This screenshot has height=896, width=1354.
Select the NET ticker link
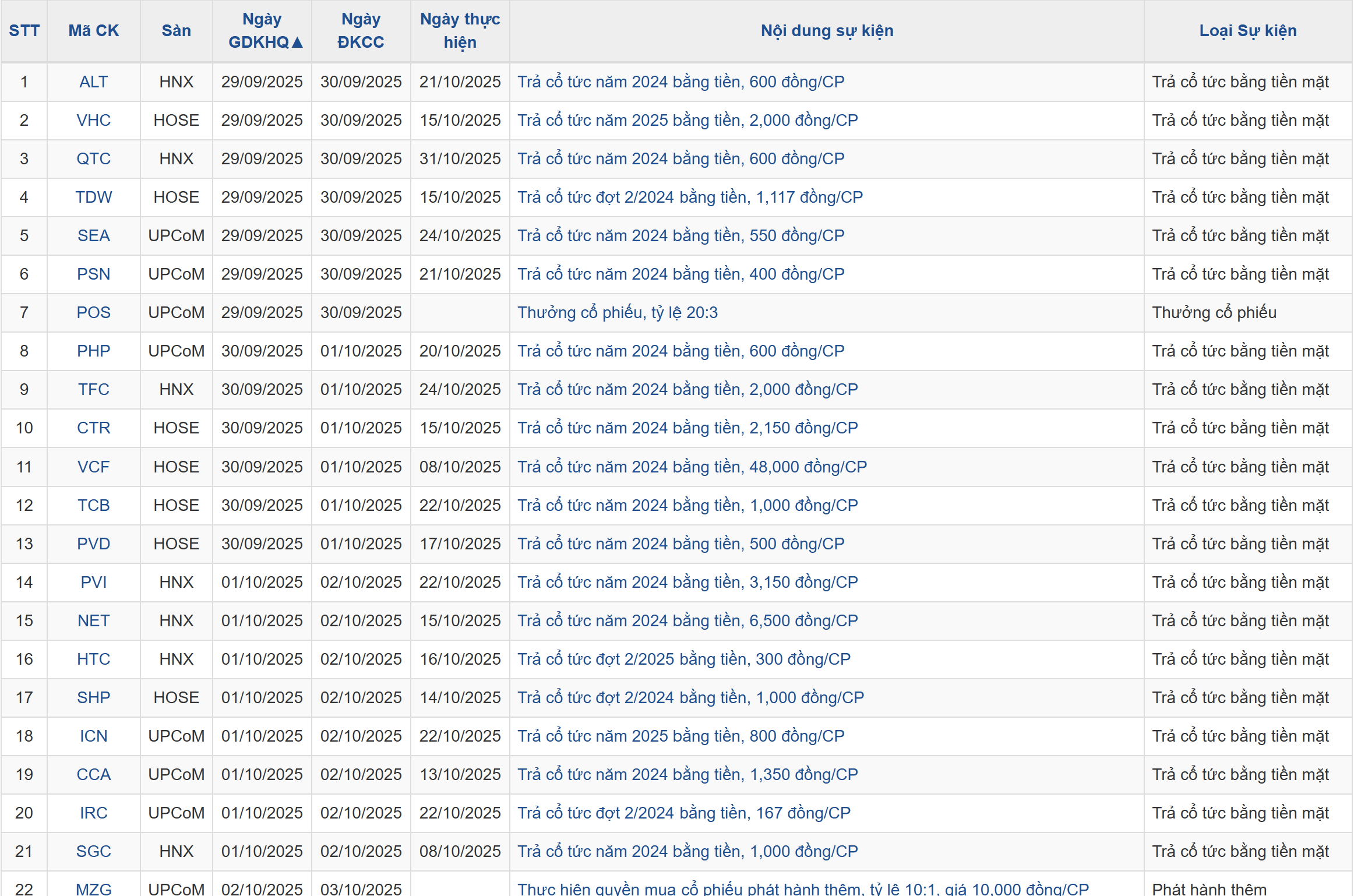coord(93,621)
